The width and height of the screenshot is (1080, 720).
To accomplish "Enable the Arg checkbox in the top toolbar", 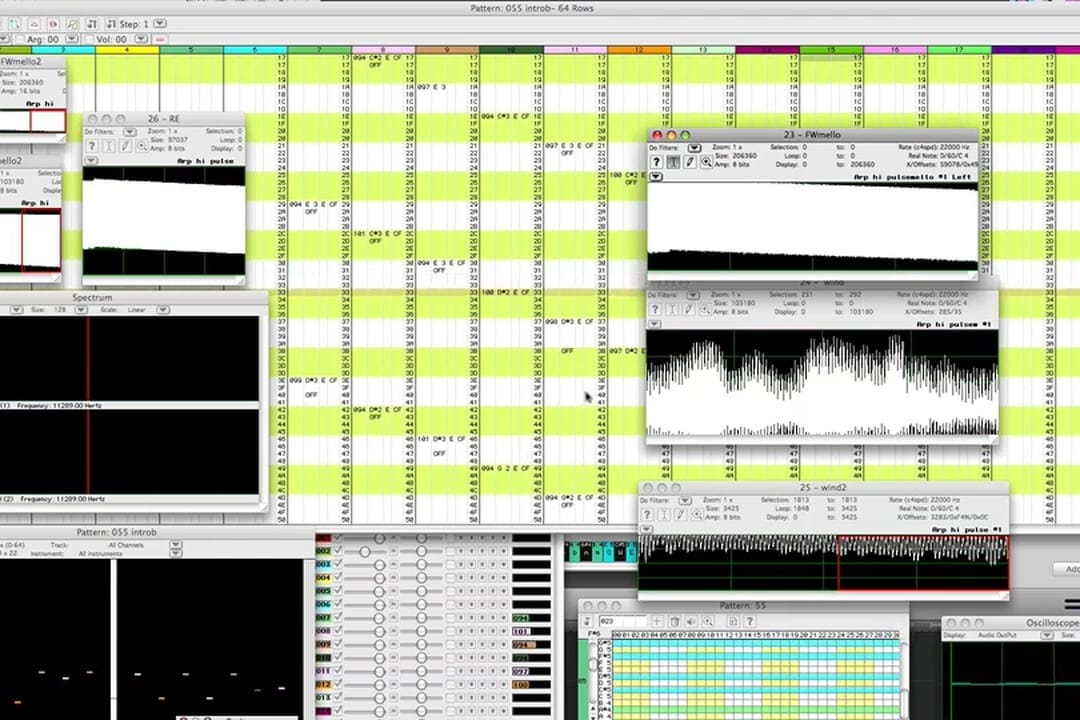I will tap(20, 38).
